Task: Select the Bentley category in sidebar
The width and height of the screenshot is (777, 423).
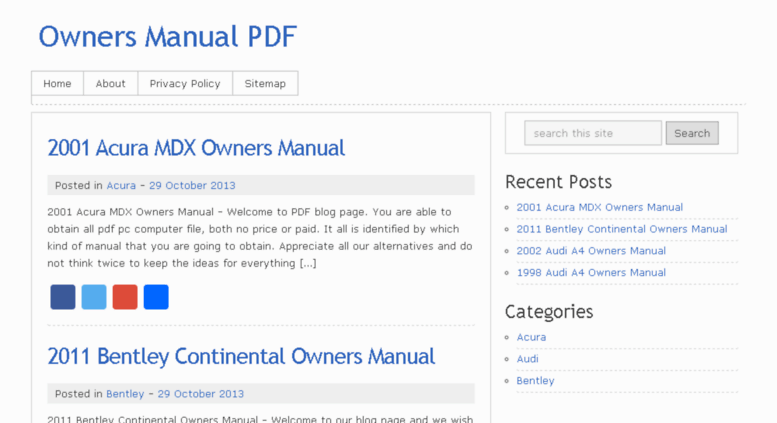Action: [536, 380]
